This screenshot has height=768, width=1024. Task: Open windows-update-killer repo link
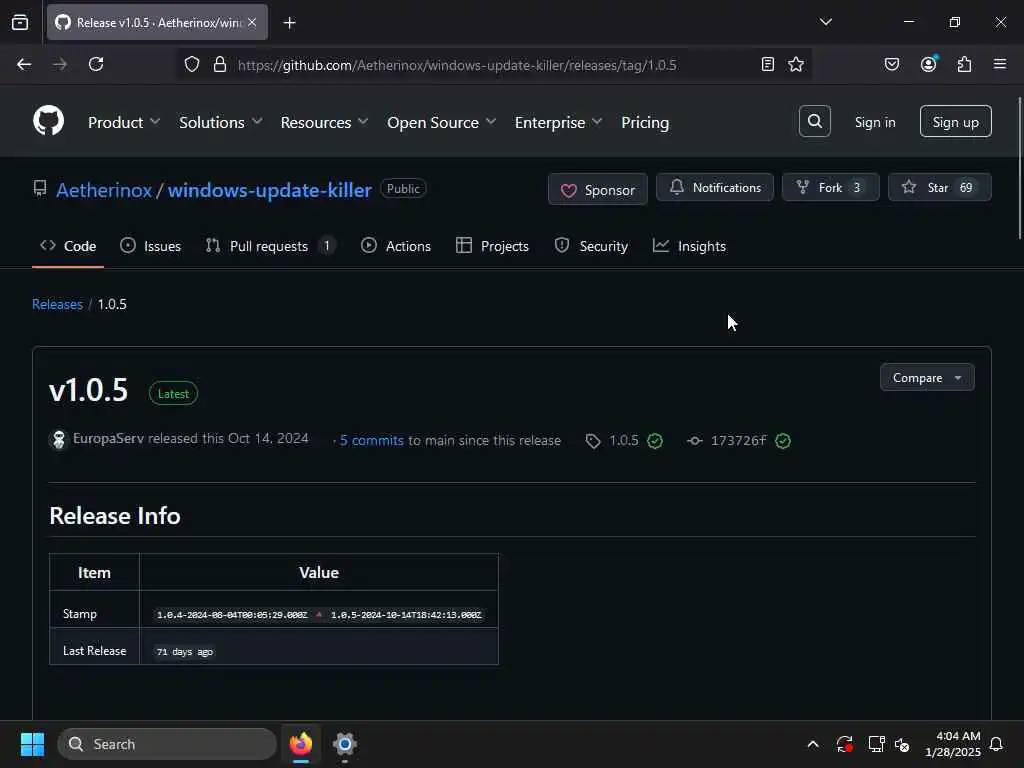coord(270,190)
